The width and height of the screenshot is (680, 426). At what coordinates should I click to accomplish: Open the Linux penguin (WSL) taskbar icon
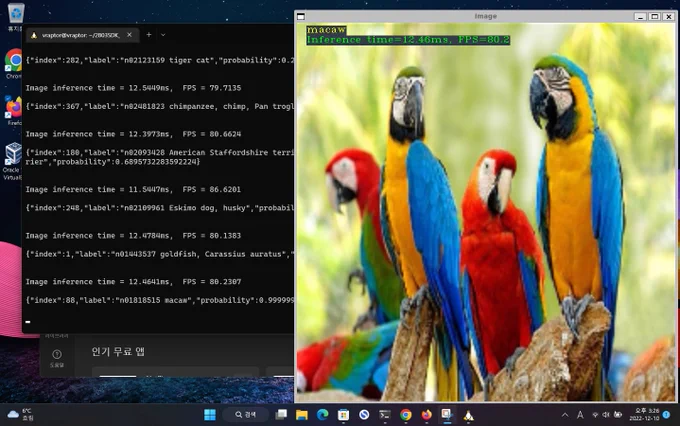coord(468,415)
